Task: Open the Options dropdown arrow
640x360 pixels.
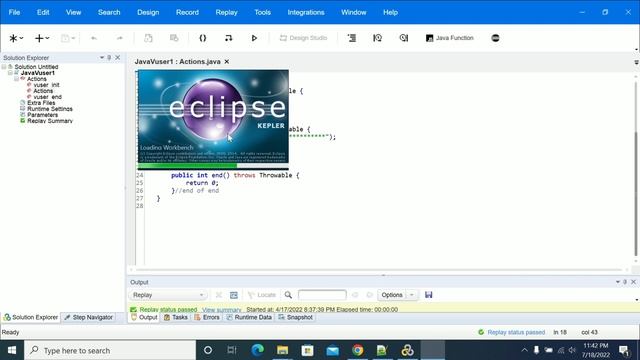Action: pos(412,295)
